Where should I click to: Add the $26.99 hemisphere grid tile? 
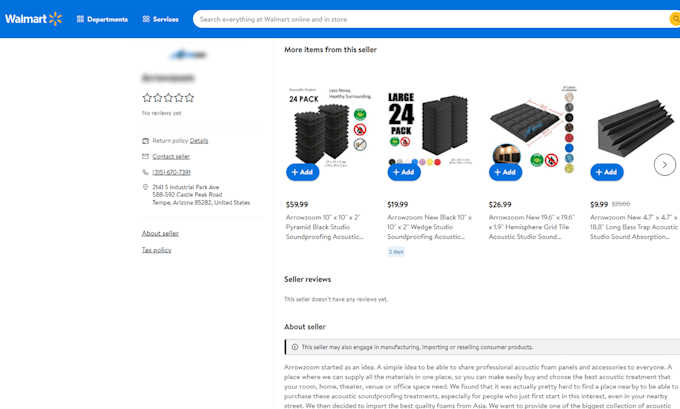pos(505,172)
